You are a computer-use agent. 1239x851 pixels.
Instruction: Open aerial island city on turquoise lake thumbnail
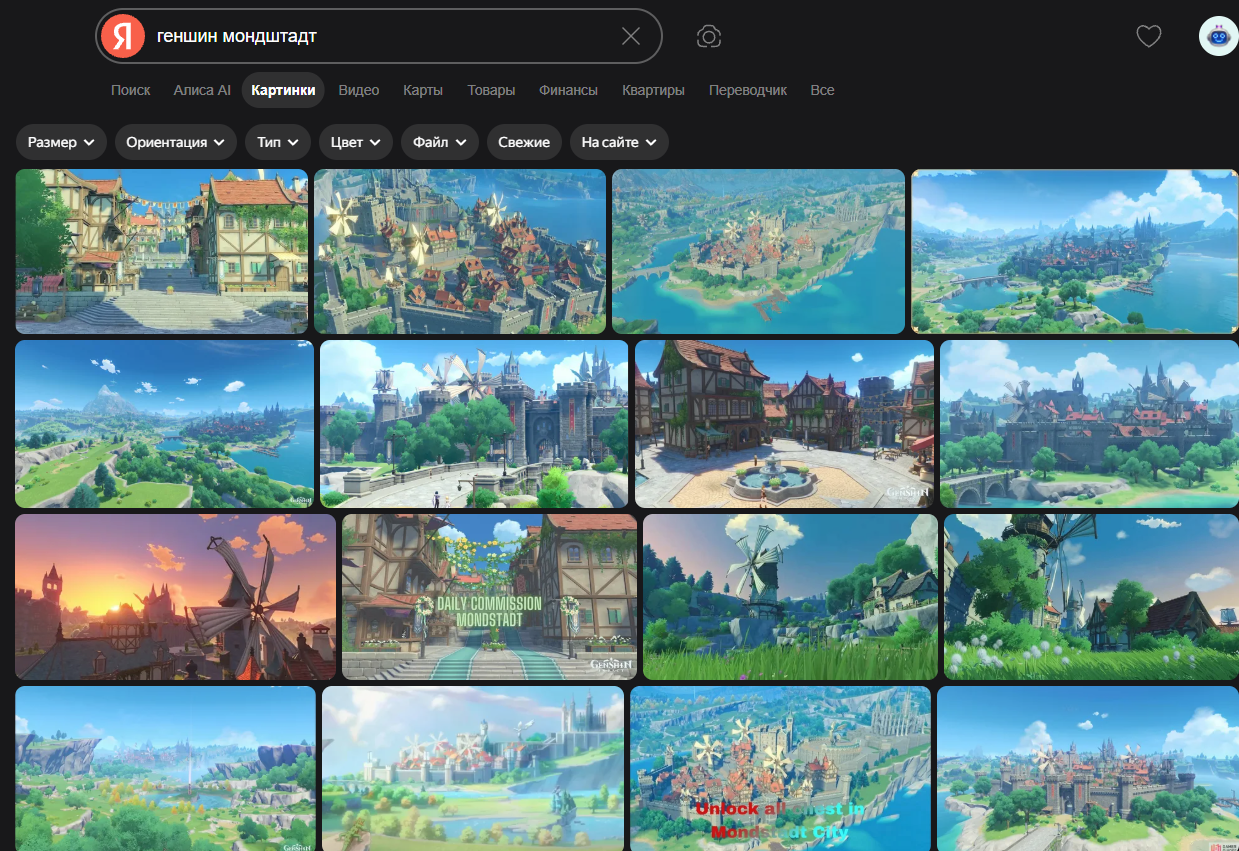758,251
